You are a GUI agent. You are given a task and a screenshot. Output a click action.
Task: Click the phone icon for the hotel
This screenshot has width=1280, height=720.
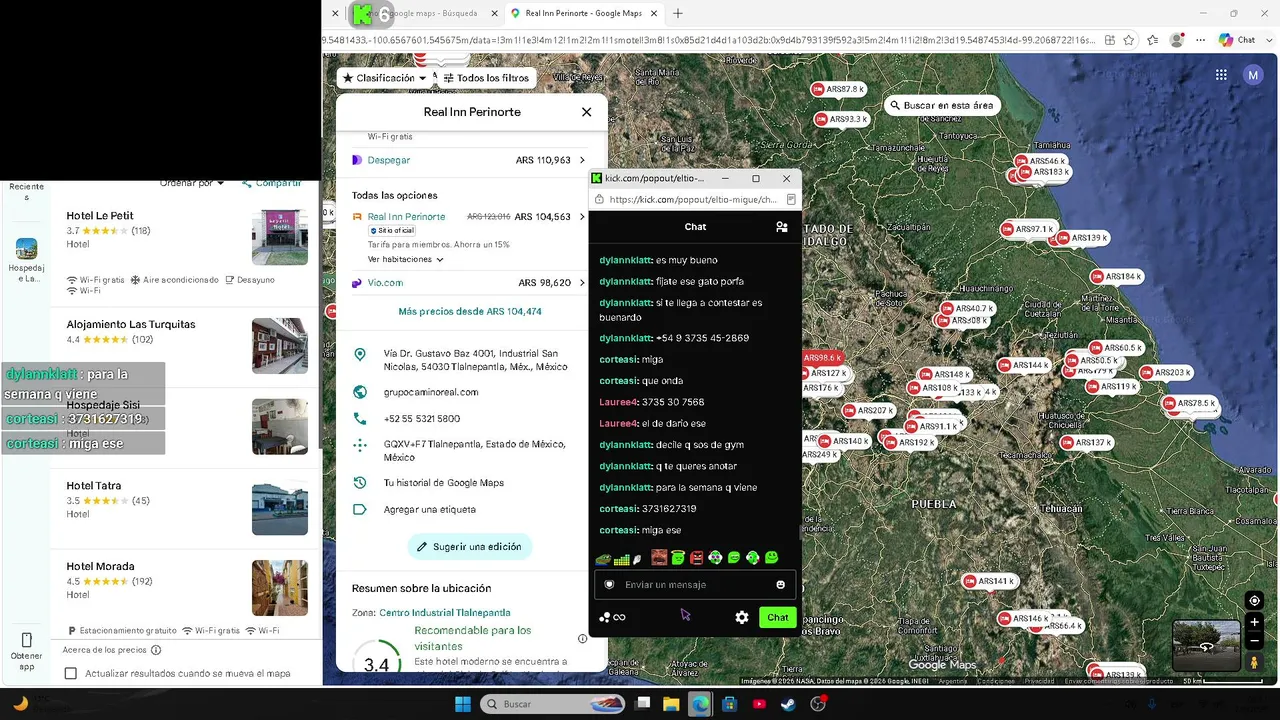click(360, 419)
